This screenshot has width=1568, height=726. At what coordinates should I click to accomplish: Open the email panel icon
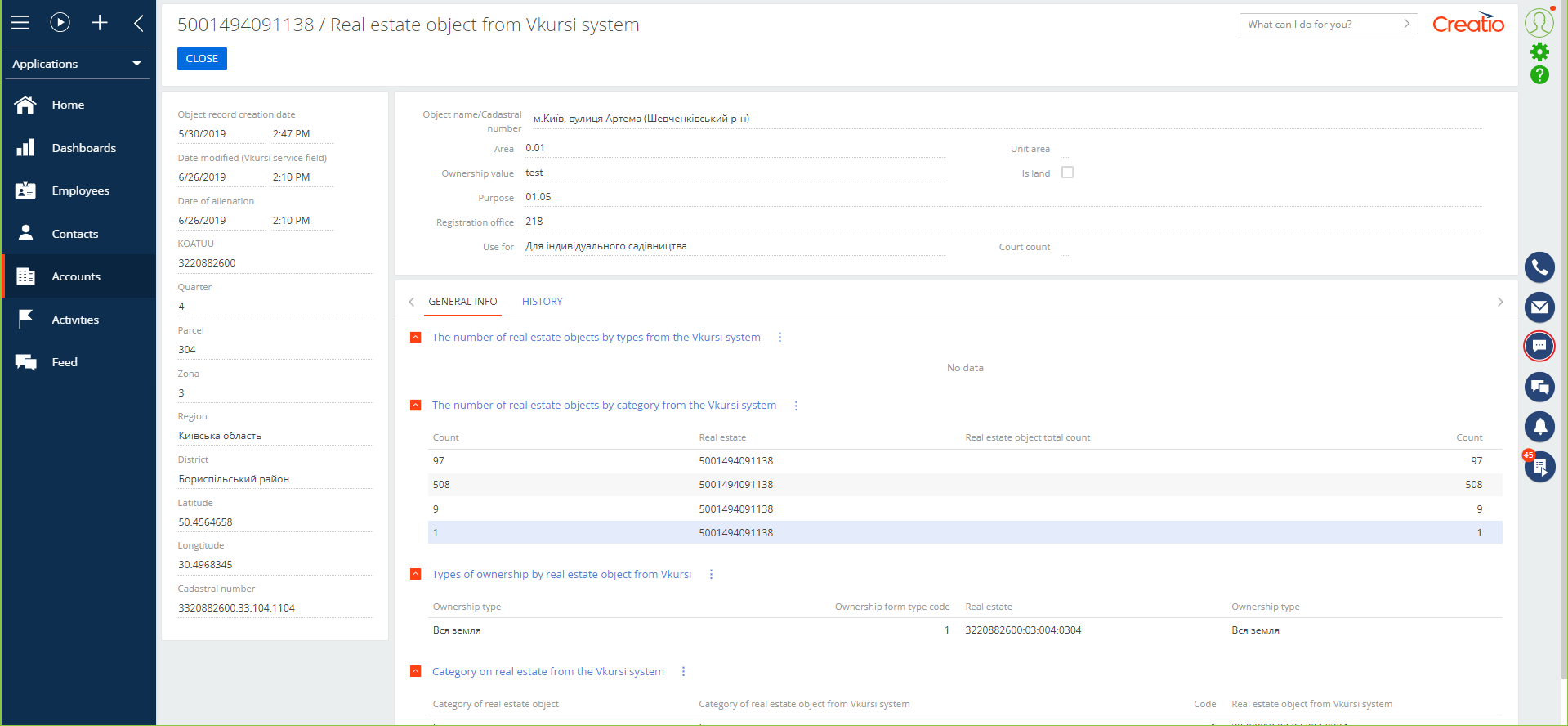1539,307
